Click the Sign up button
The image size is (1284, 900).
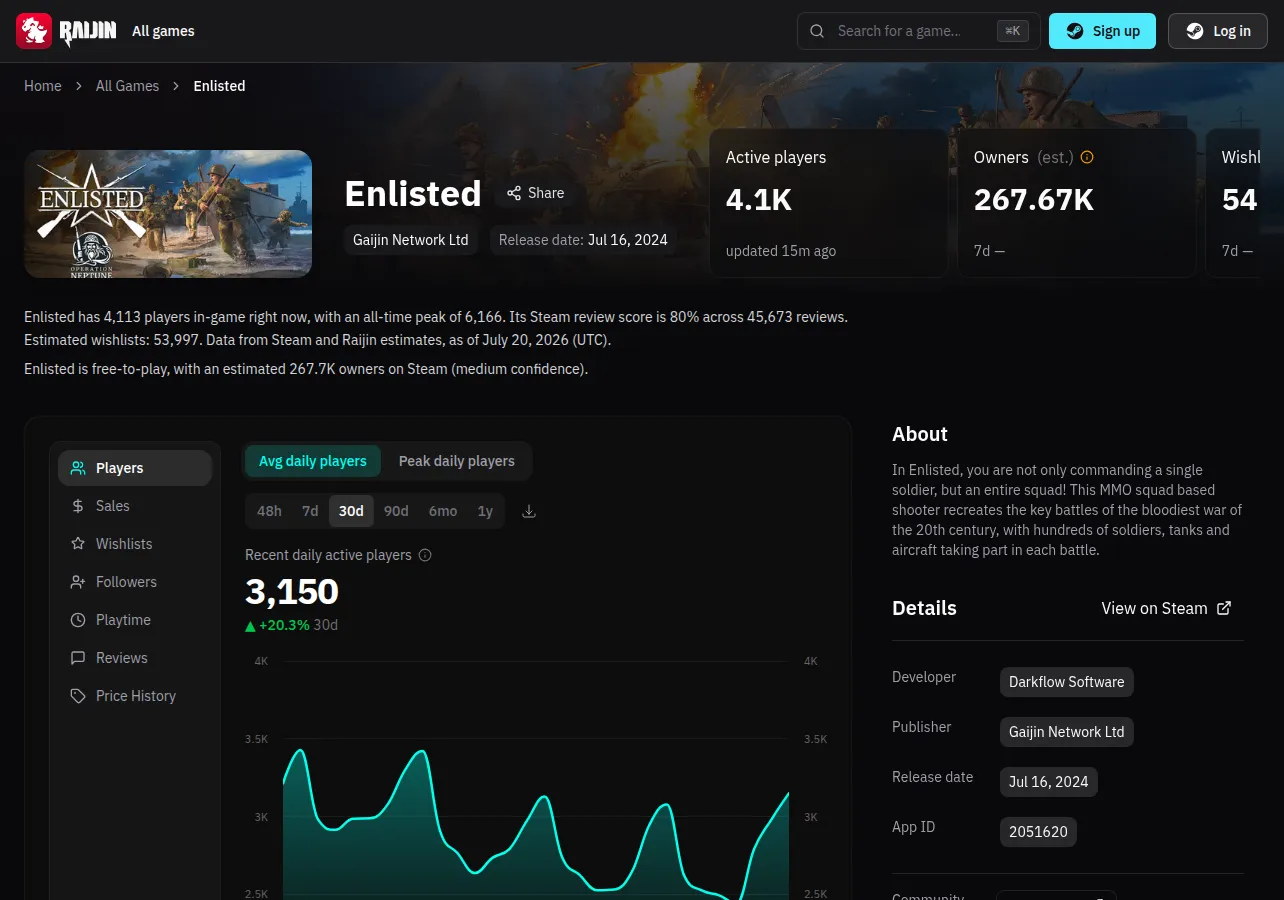click(1102, 31)
